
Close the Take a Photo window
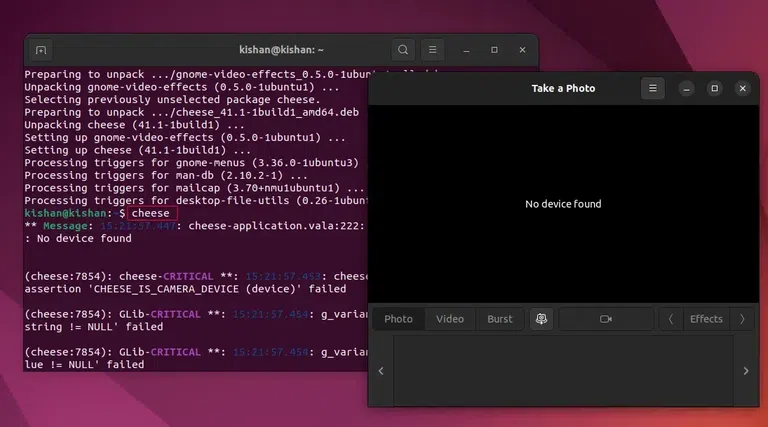coord(743,89)
